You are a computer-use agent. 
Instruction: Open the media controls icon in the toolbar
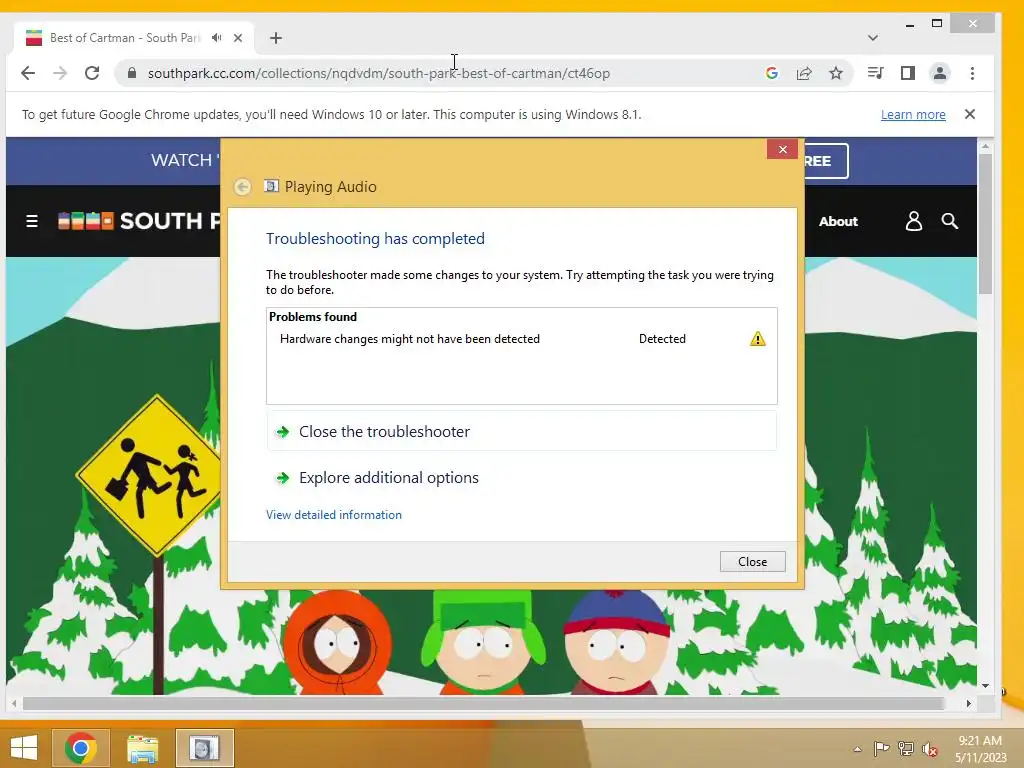875,73
